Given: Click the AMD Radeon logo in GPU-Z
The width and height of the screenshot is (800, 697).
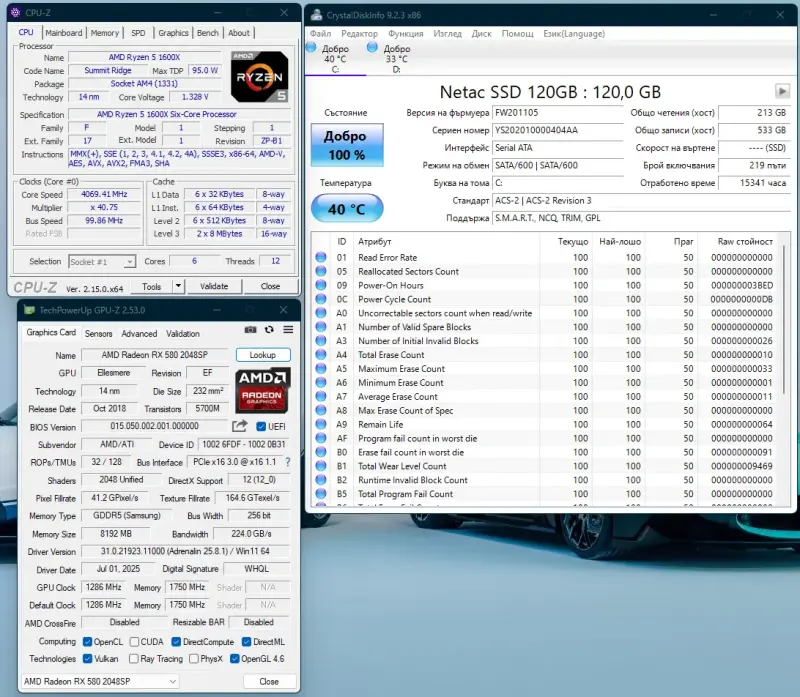Looking at the screenshot, I should click(262, 391).
